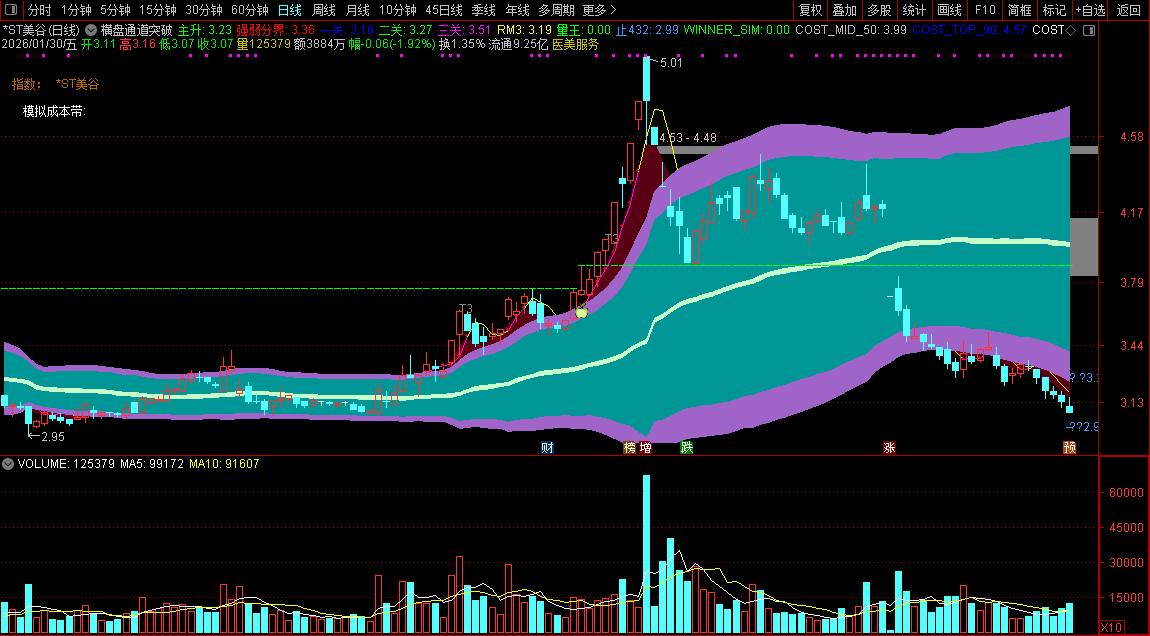Click the 5.01 high price label
Screen dimensions: 1150x636
[x=671, y=62]
